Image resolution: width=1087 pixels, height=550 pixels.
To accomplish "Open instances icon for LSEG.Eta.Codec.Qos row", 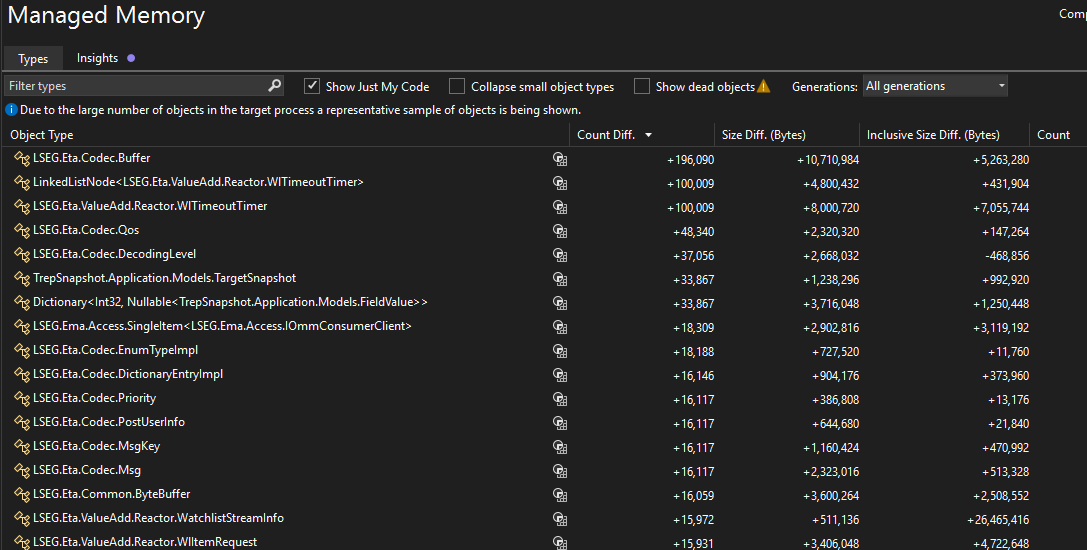I will (x=560, y=231).
